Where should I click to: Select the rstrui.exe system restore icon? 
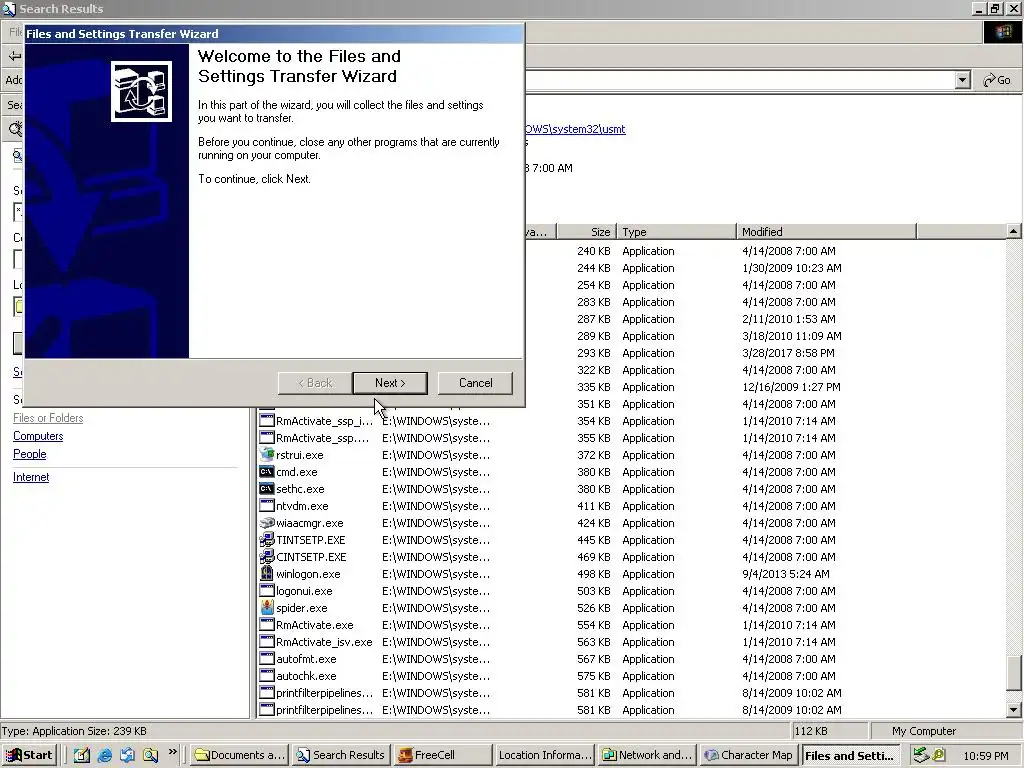266,455
